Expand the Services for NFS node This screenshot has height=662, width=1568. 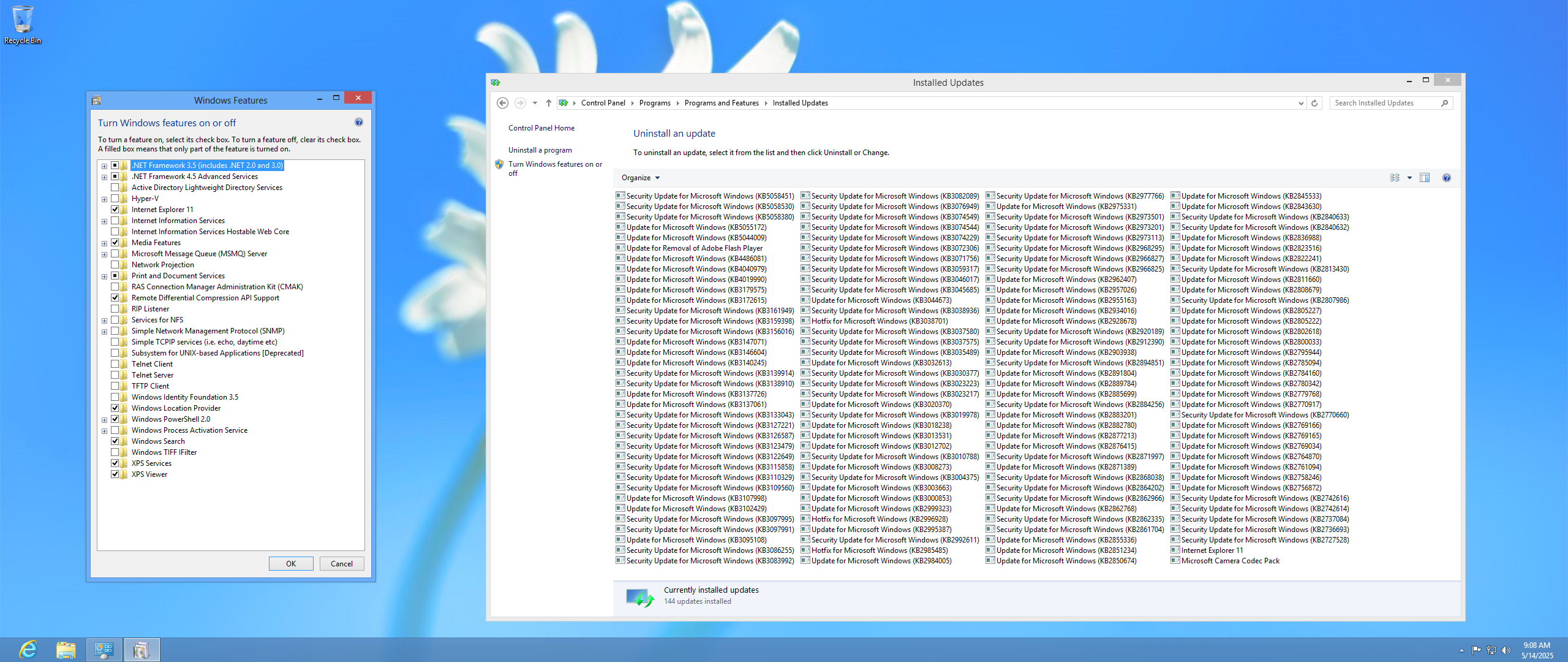pyautogui.click(x=104, y=321)
